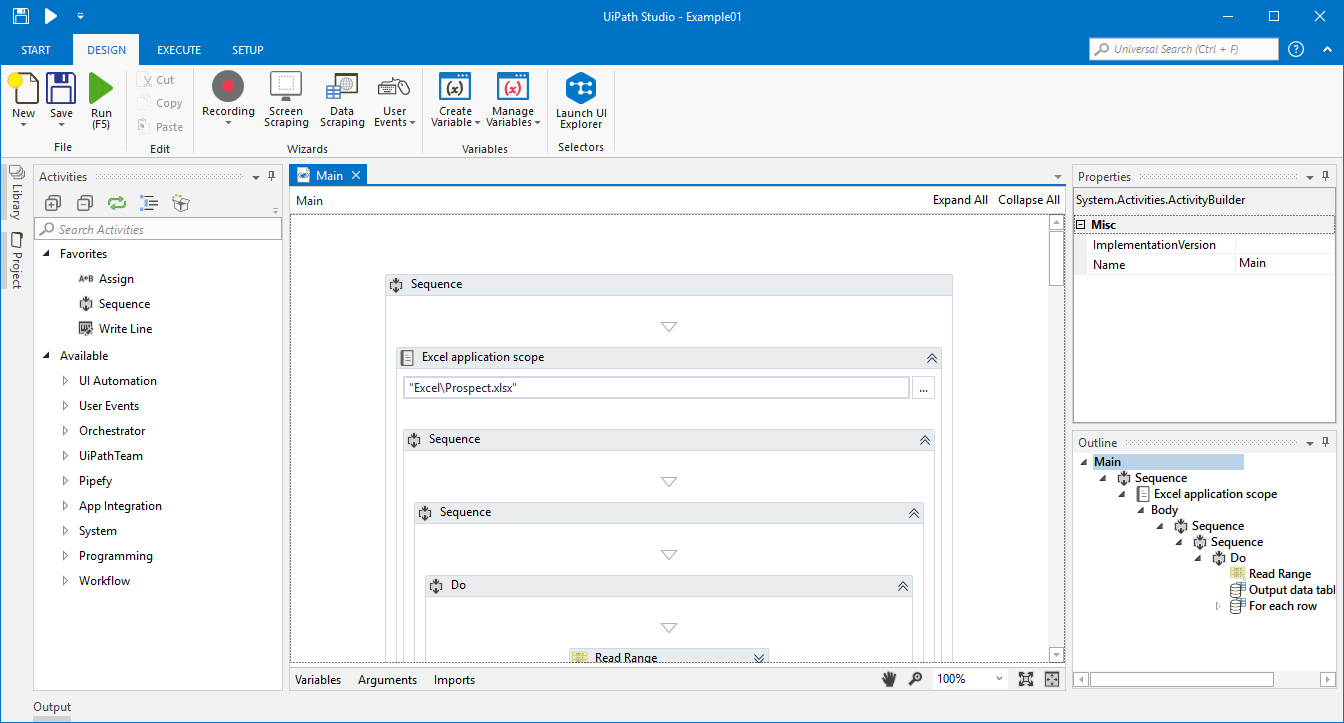Expand For each row in Outline
Image resolution: width=1344 pixels, height=723 pixels.
point(1217,606)
